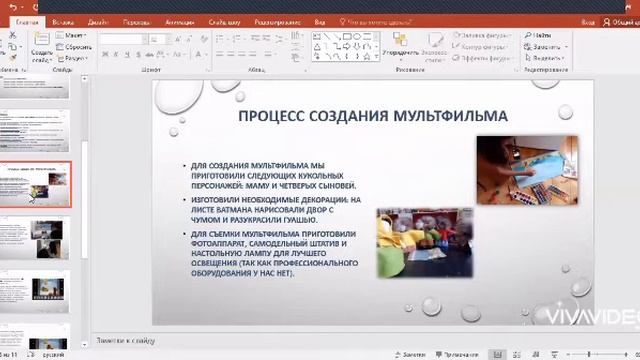
Task: Open line spacing options
Action: pos(280,39)
